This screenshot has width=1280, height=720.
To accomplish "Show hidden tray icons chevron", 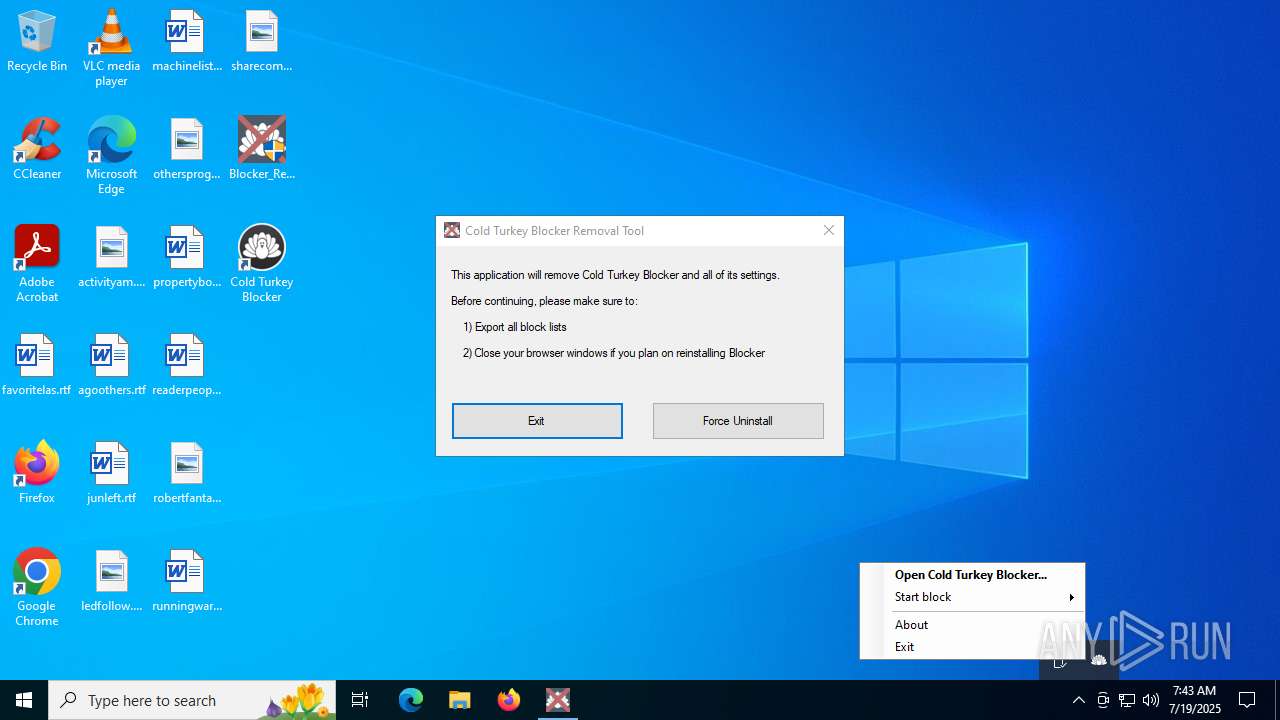I will point(1079,700).
